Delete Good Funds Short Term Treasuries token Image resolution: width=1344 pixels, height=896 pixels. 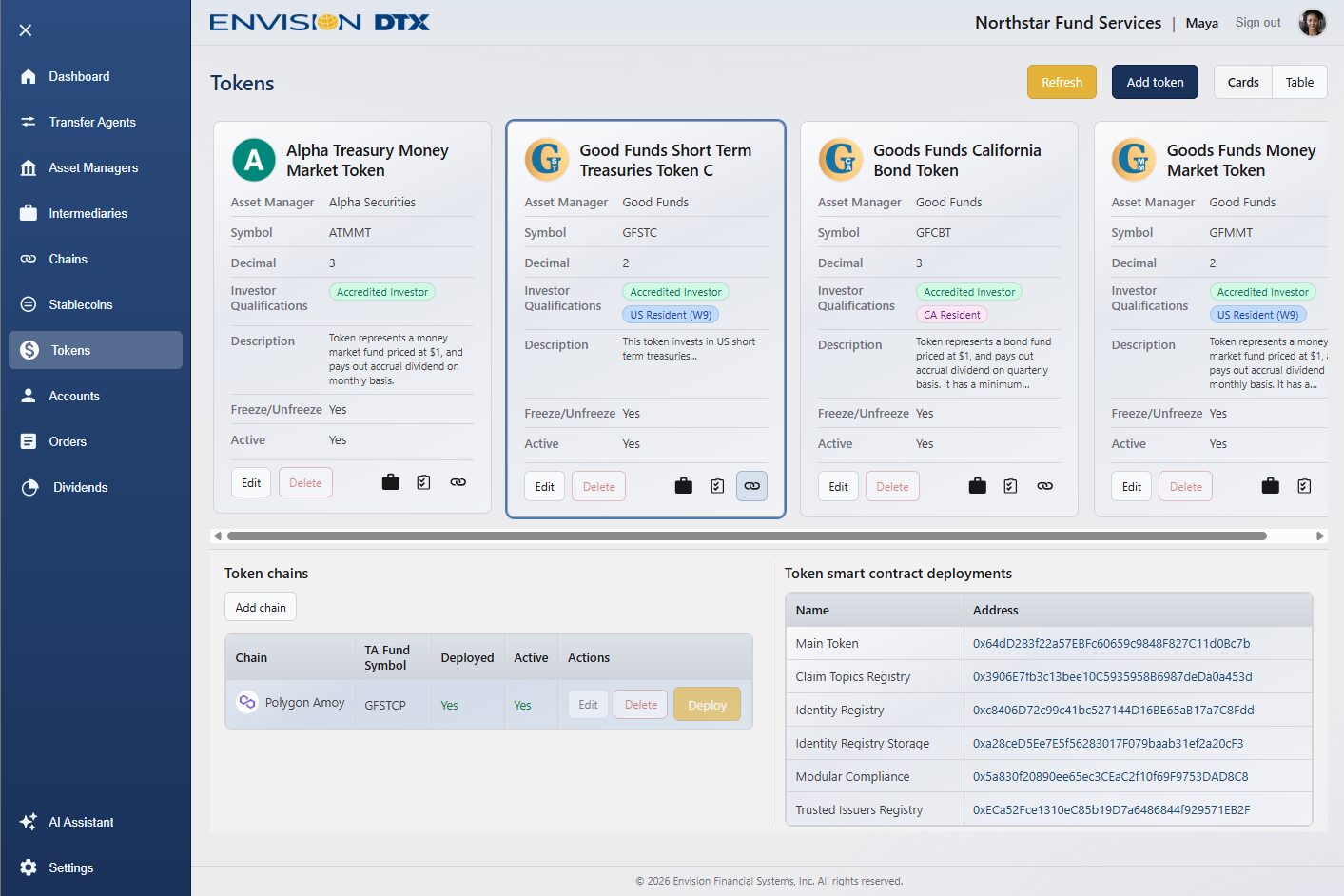598,486
